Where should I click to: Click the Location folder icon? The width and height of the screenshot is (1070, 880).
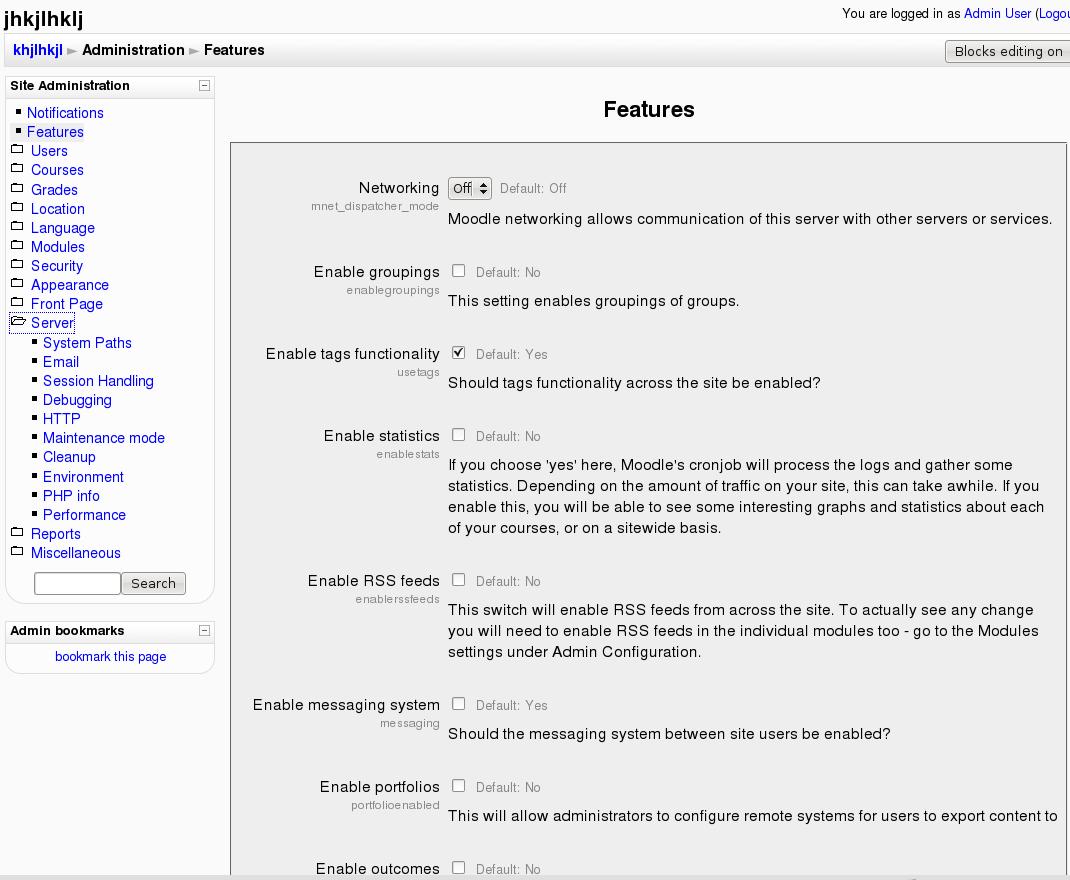pos(17,207)
